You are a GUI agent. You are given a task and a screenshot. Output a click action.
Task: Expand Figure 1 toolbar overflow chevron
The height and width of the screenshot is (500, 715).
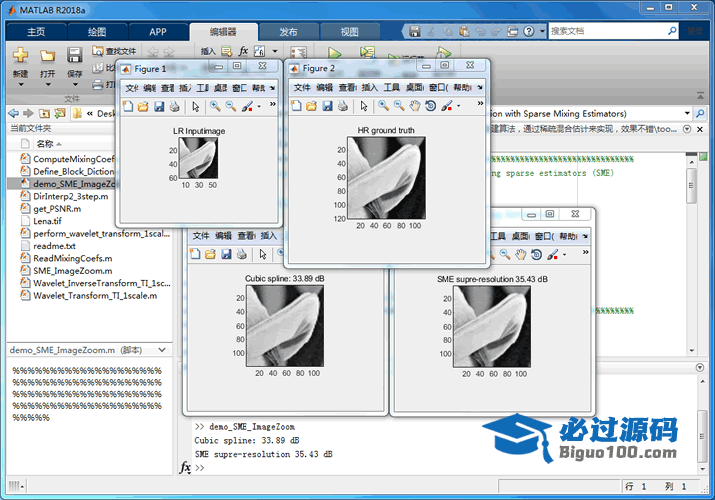pyautogui.click(x=272, y=104)
